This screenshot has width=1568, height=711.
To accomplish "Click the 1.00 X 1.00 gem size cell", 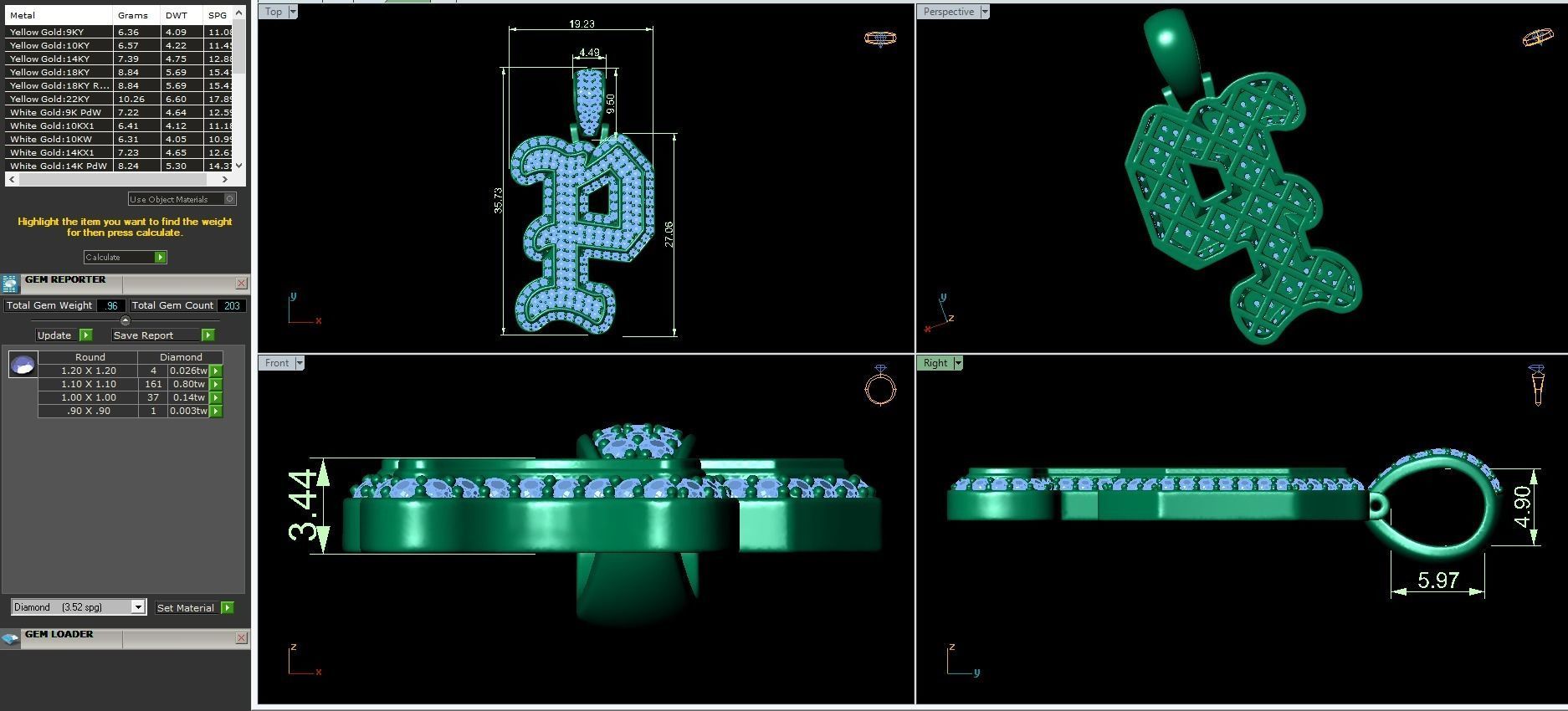I will (x=89, y=397).
